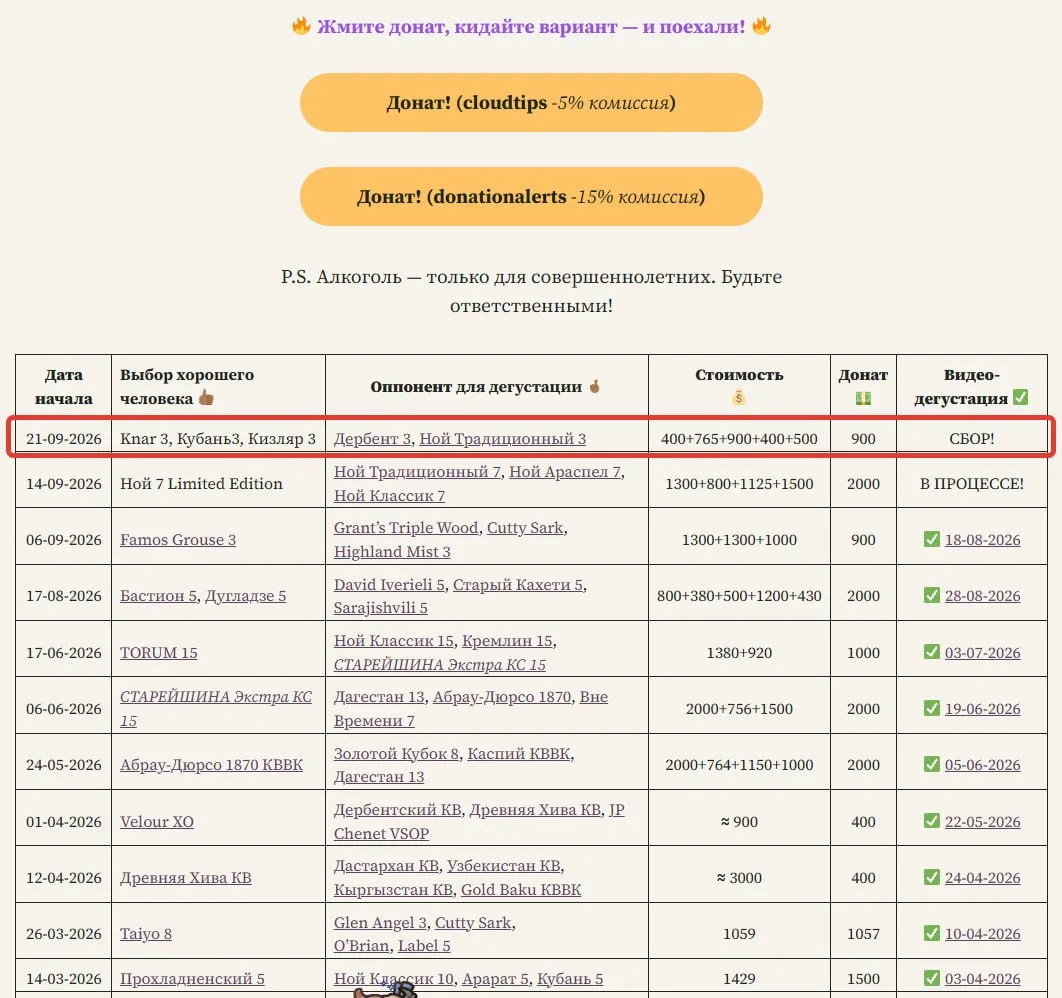The width and height of the screenshot is (1062, 998).
Task: Open the Velour XO link
Action: (156, 822)
